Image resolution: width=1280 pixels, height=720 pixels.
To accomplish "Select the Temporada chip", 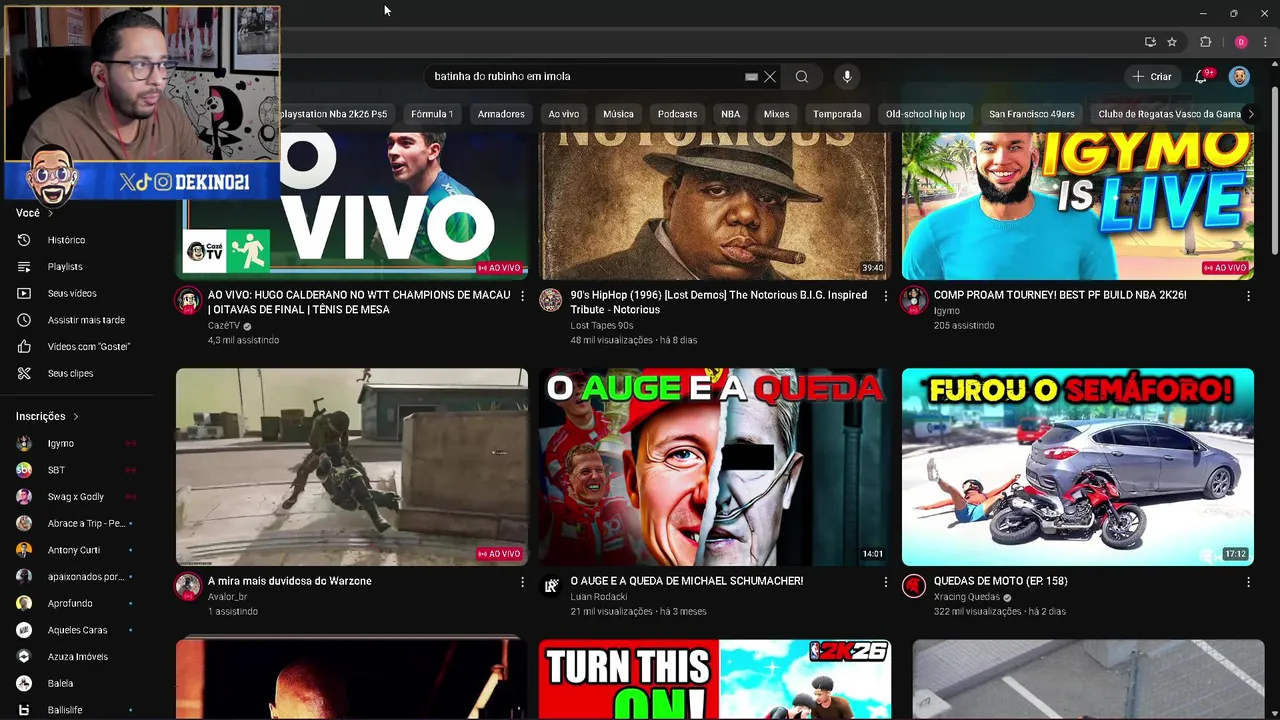I will point(837,114).
